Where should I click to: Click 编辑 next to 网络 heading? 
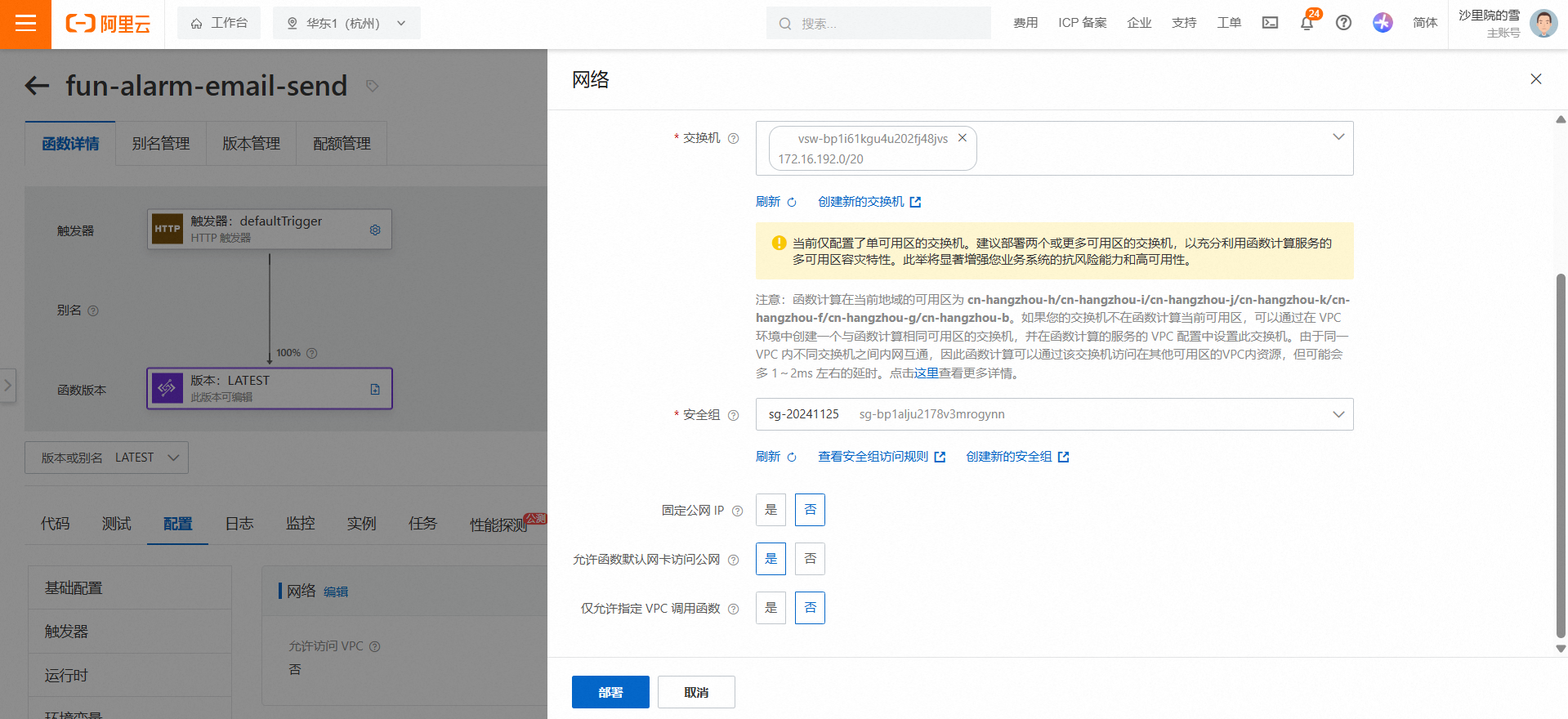tap(336, 592)
